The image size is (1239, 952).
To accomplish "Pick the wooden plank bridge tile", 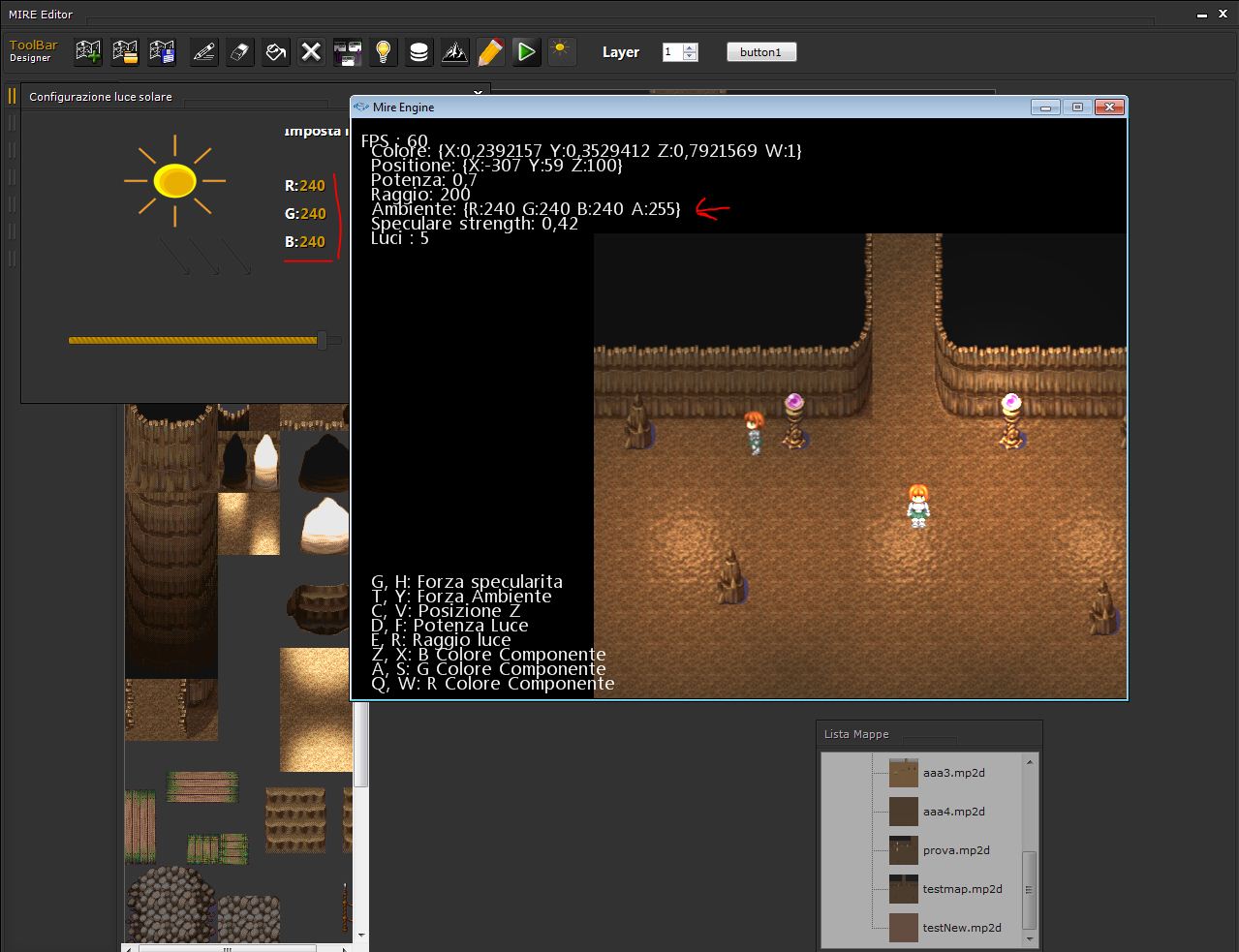I will coord(202,786).
